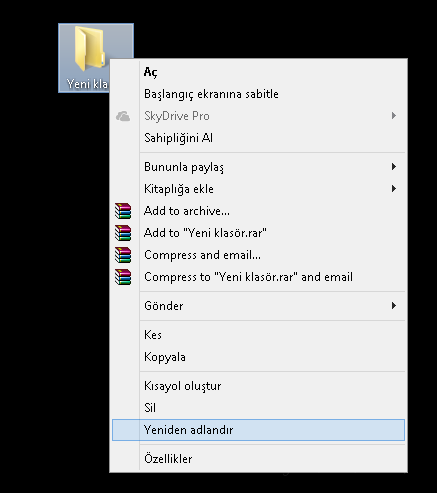Select Yeniden adlandır to rename
This screenshot has height=493, width=437.
pyautogui.click(x=258, y=430)
